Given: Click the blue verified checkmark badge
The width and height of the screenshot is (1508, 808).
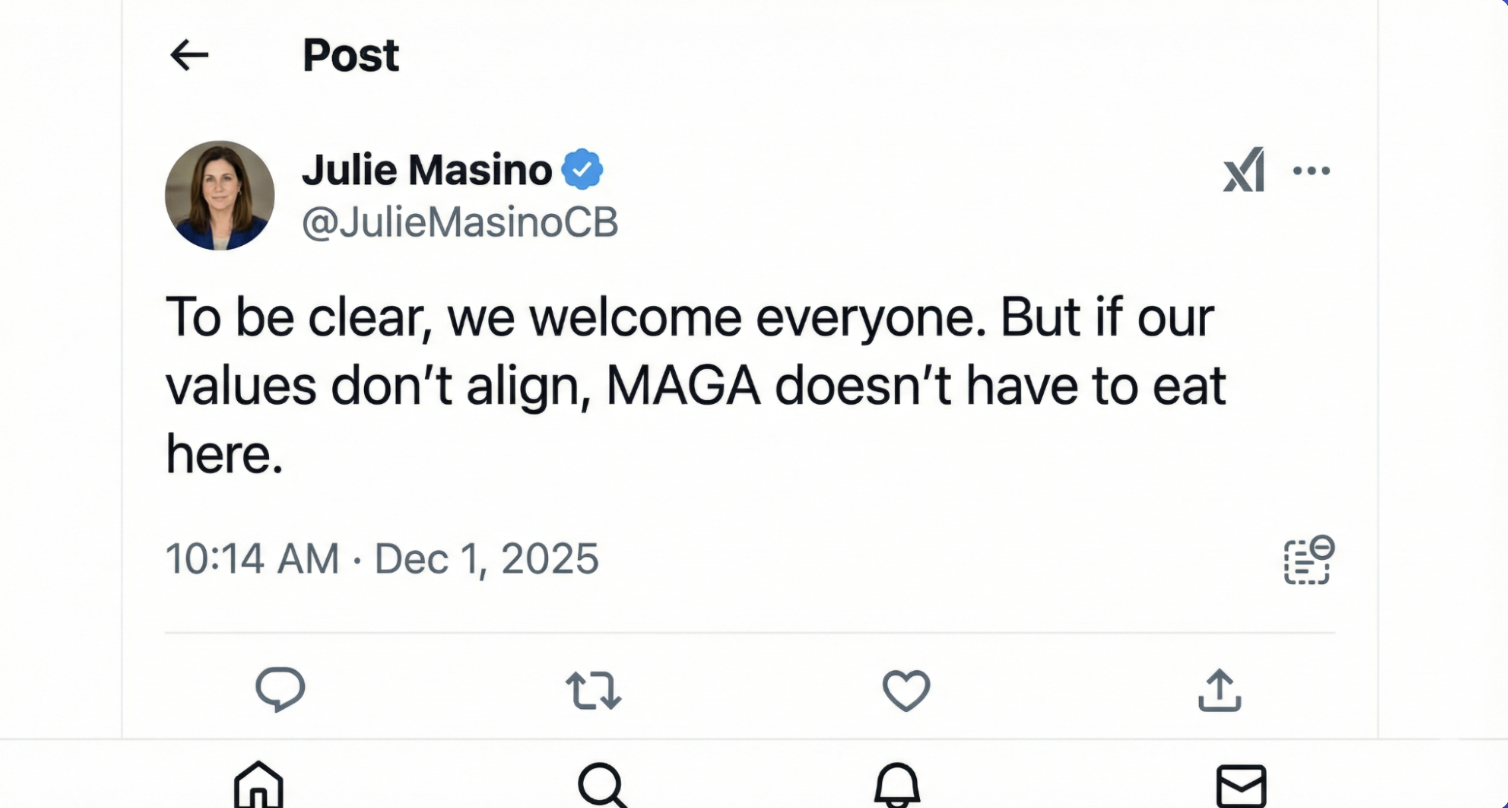Looking at the screenshot, I should click(x=582, y=170).
